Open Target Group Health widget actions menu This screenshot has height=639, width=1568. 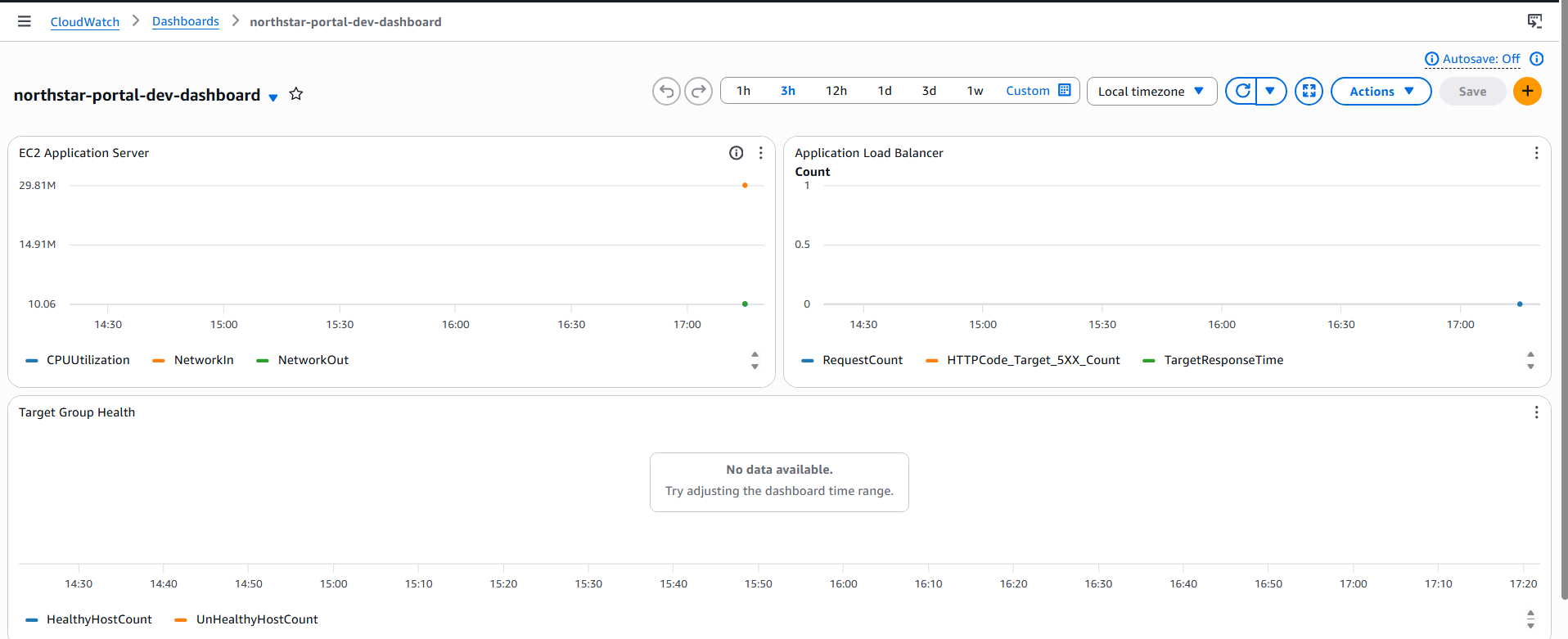(x=1536, y=412)
